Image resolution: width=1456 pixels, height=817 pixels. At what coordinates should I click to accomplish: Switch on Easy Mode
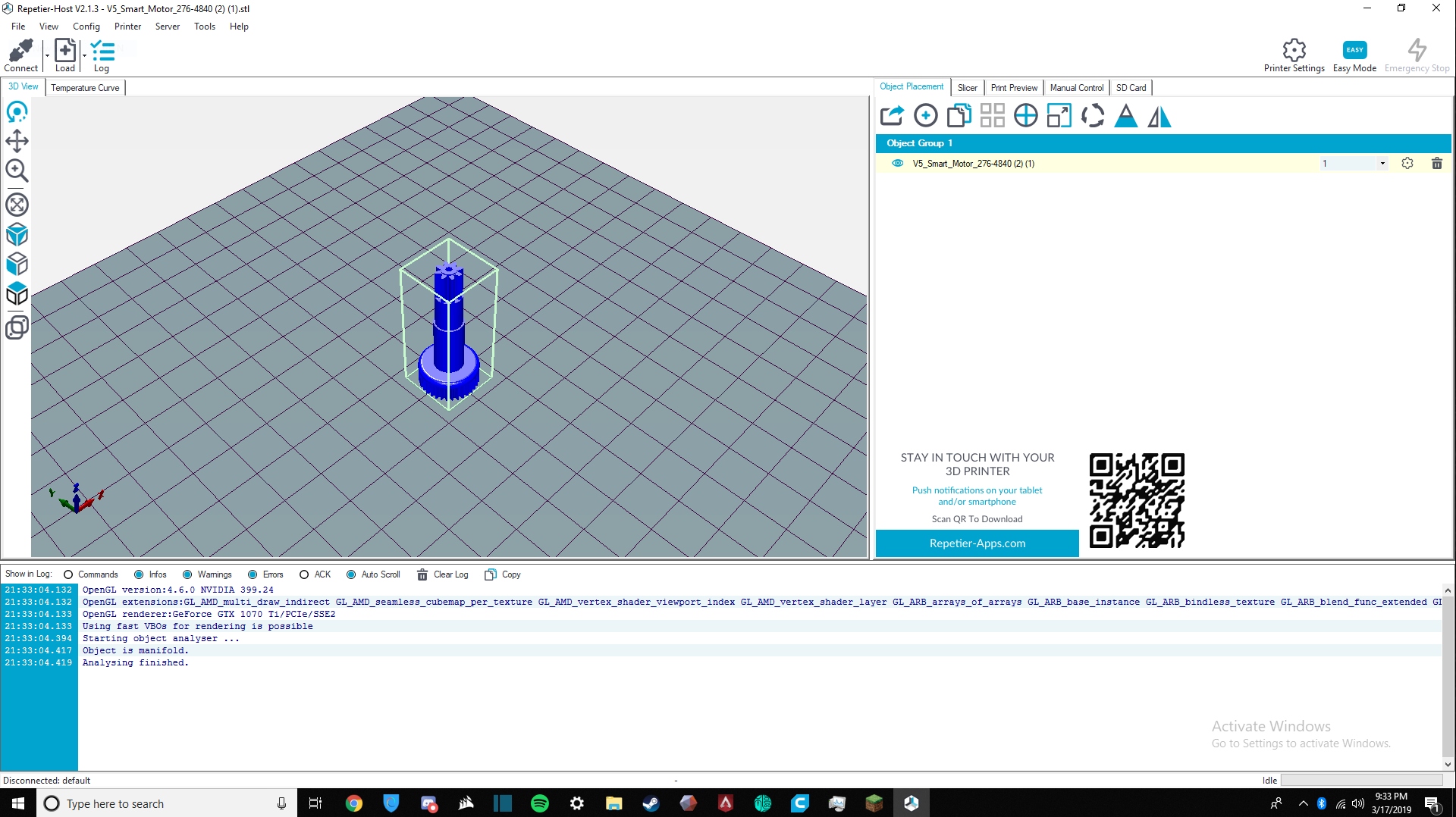click(x=1354, y=55)
